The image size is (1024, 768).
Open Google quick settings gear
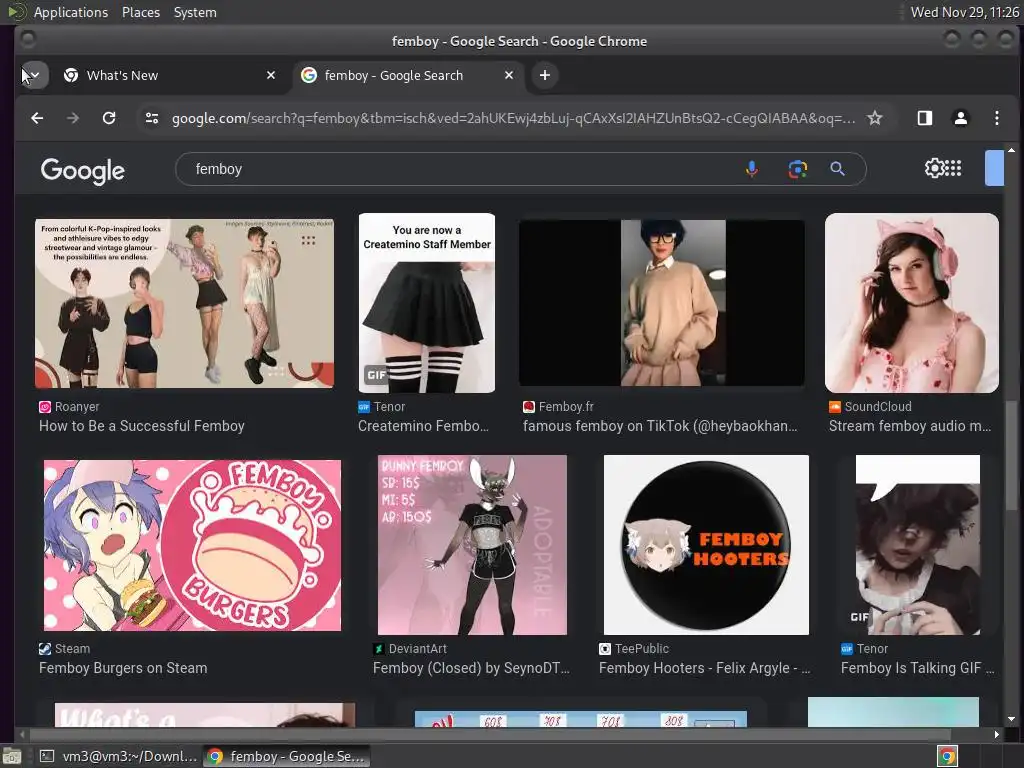[x=935, y=168]
